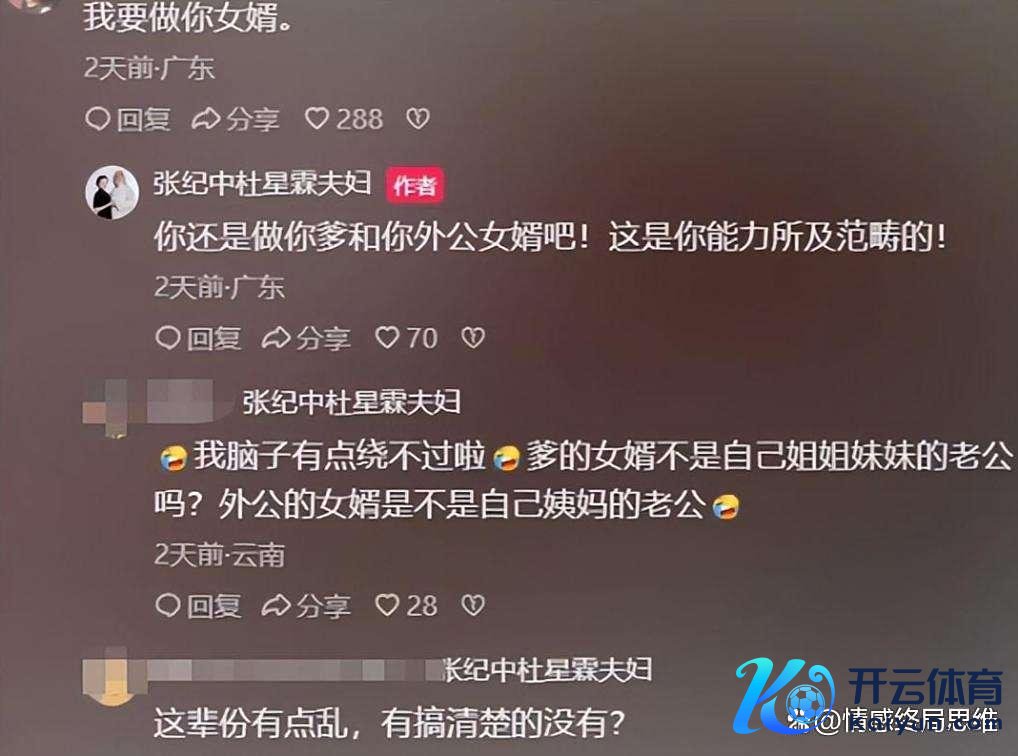The image size is (1018, 756).
Task: Share the Yunnan comment with 28 likes
Action: pyautogui.click(x=306, y=606)
